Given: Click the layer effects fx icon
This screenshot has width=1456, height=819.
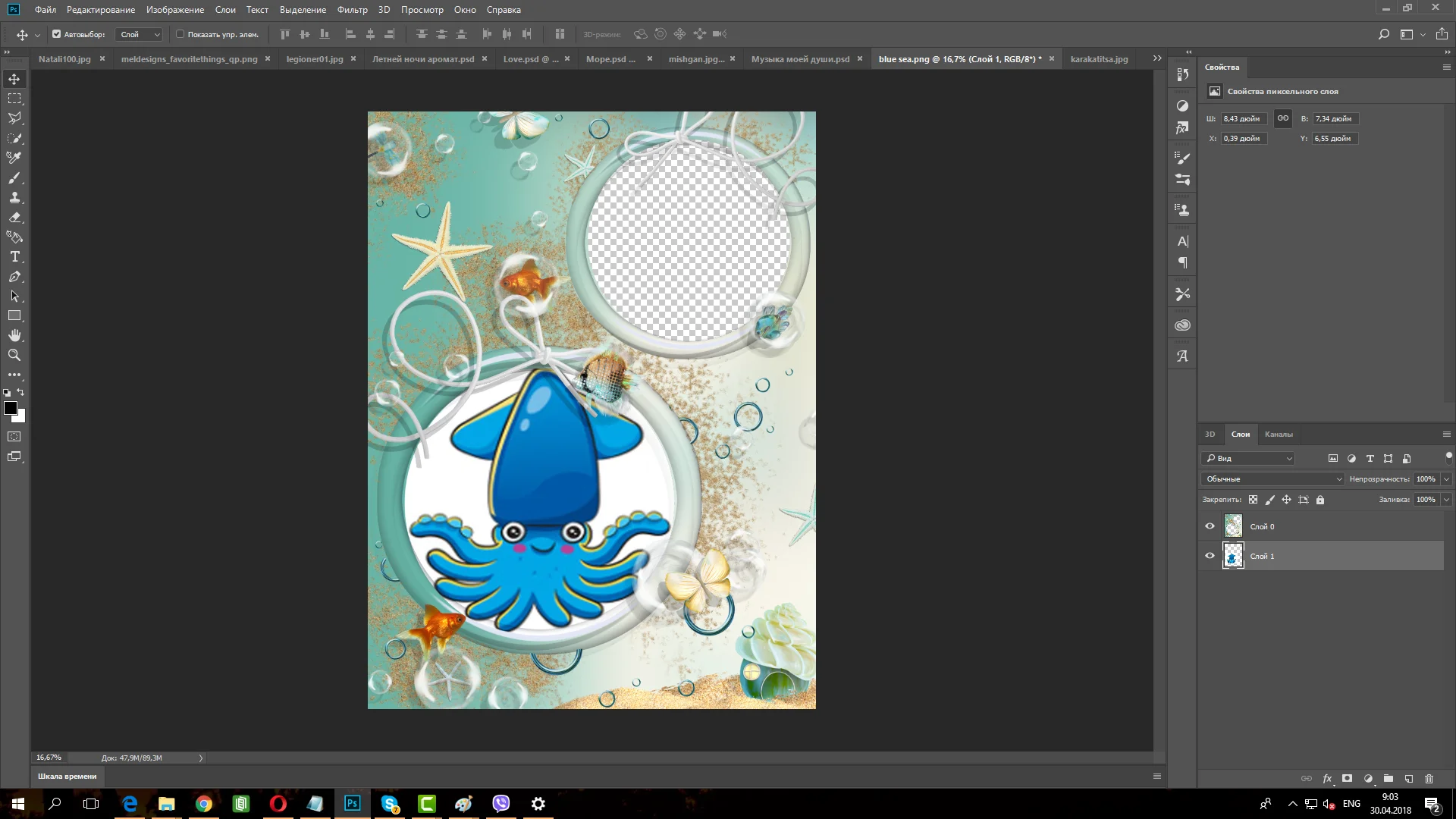Looking at the screenshot, I should [x=1327, y=779].
